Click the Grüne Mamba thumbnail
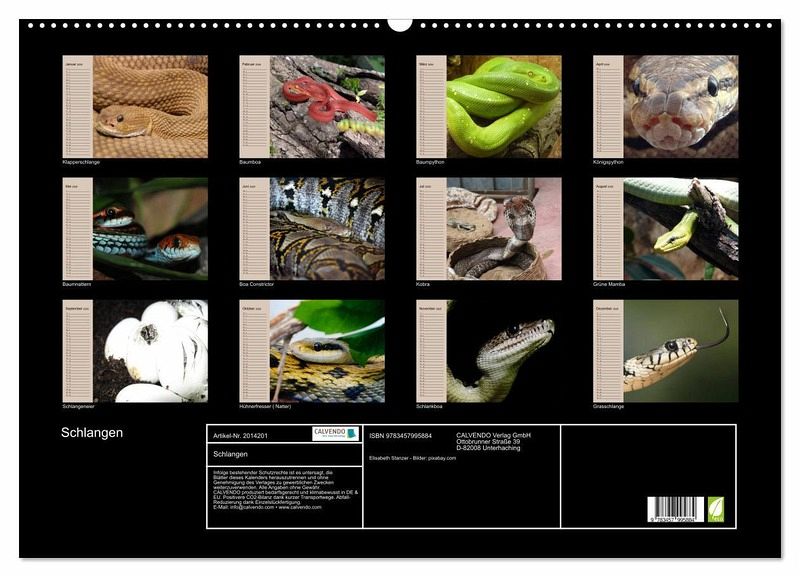Viewport: 800px width, 577px height. pyautogui.click(x=666, y=229)
